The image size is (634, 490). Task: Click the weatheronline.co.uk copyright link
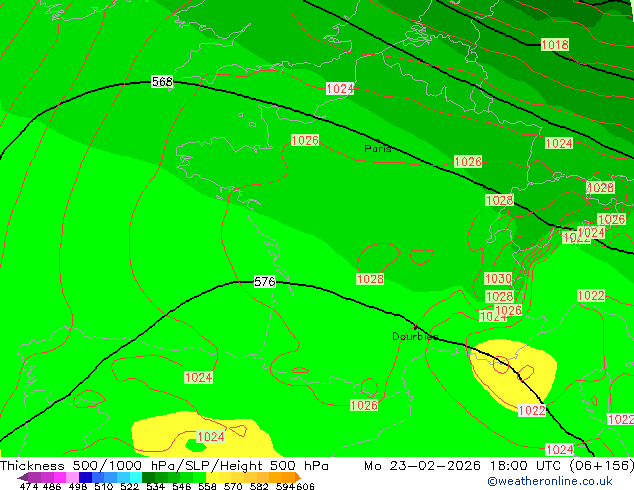550,481
